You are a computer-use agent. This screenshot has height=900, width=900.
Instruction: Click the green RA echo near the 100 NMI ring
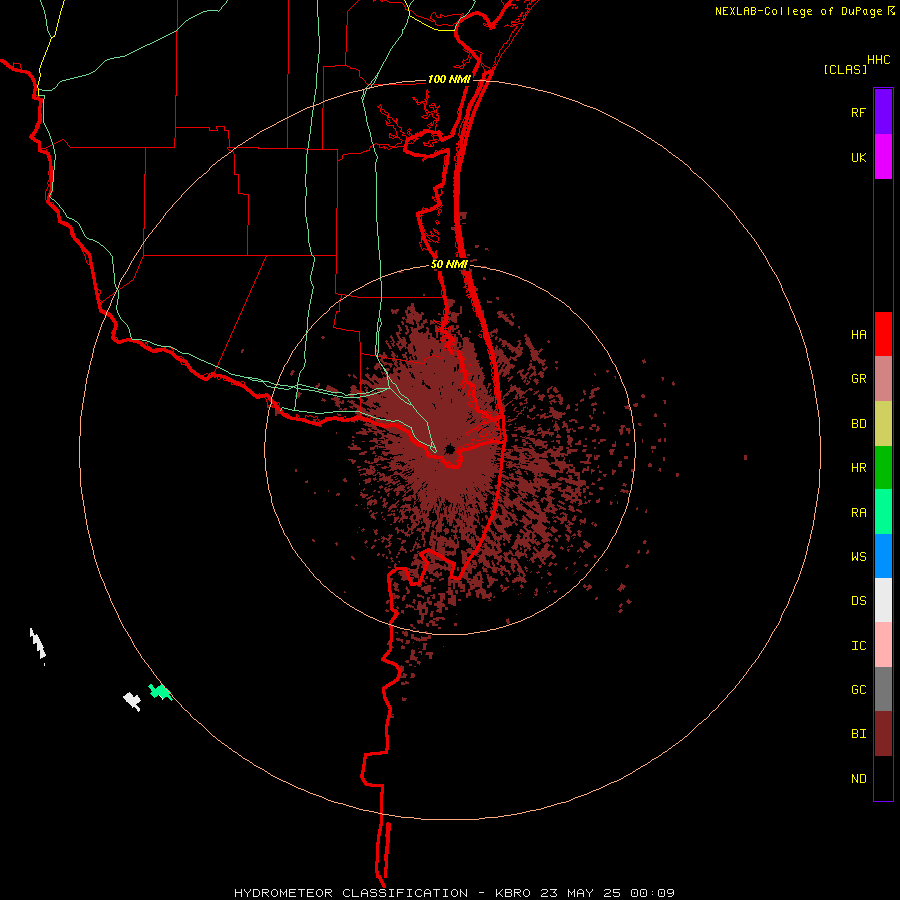160,692
